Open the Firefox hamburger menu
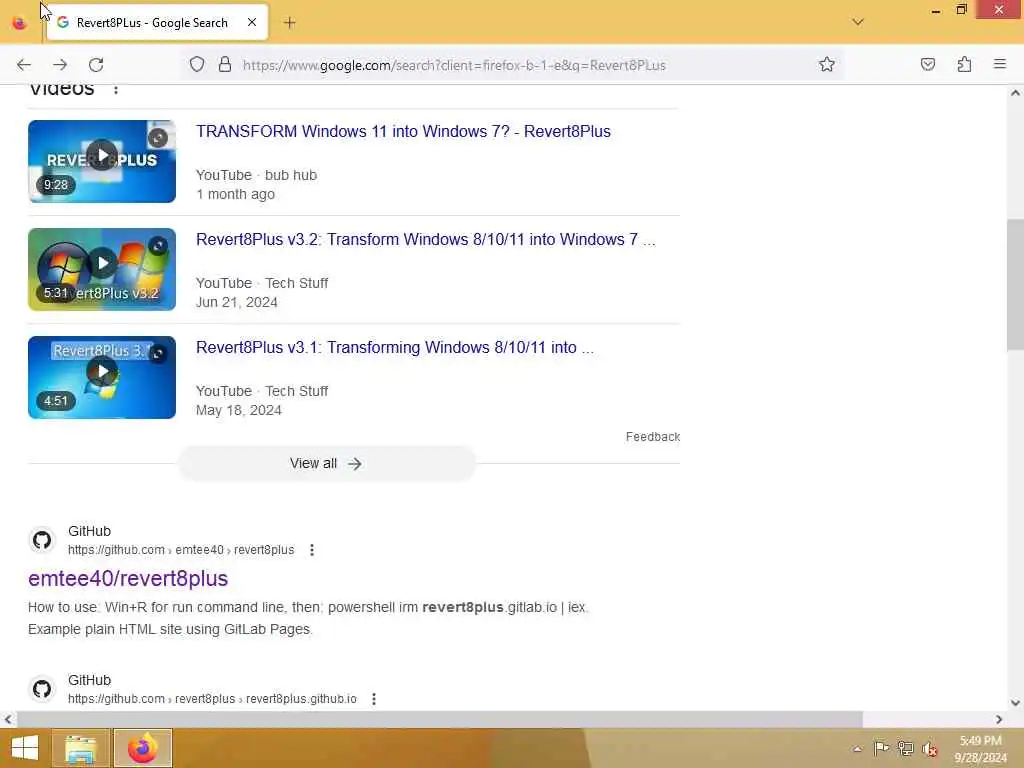 1000,64
